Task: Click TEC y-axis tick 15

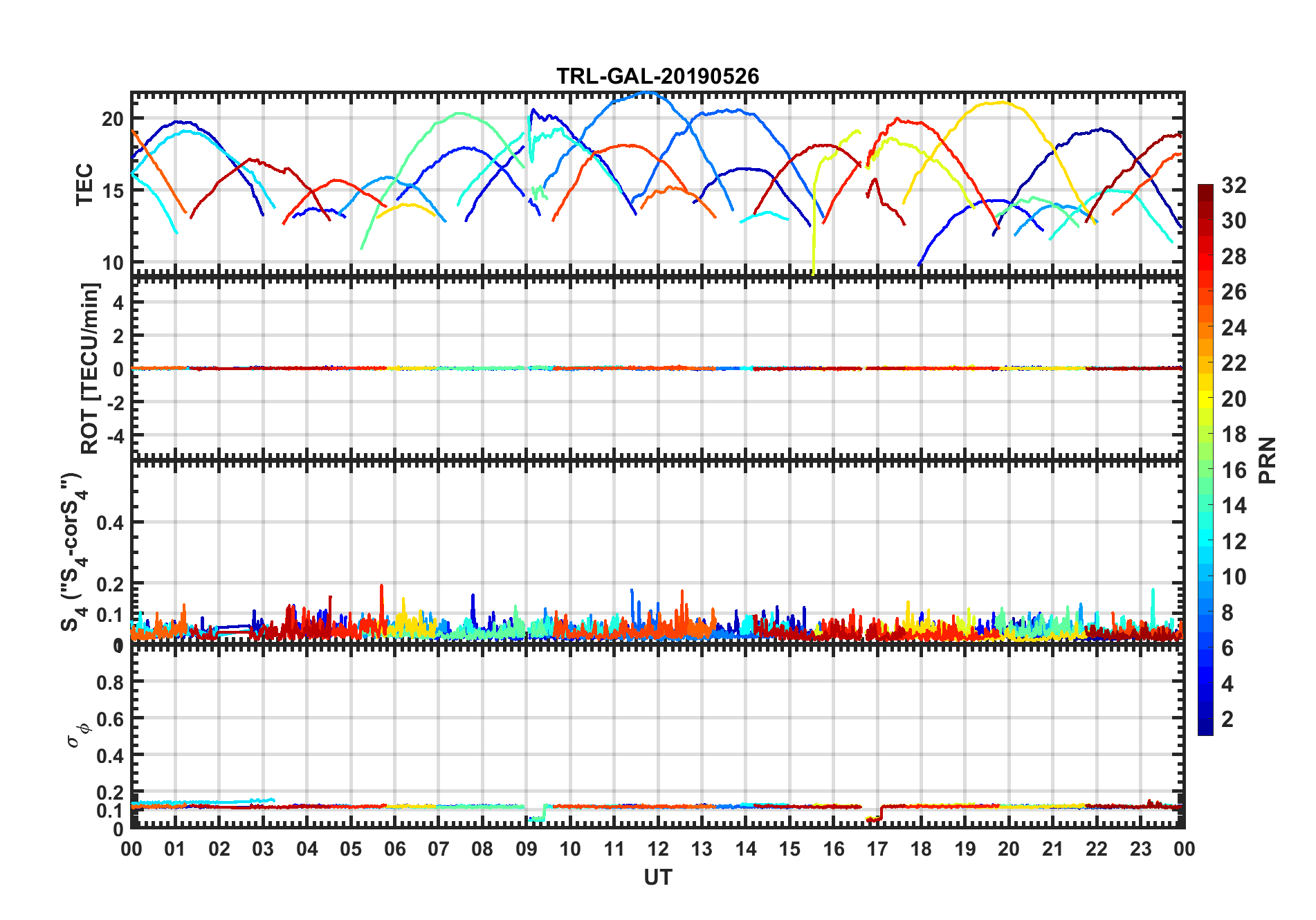Action: (113, 191)
